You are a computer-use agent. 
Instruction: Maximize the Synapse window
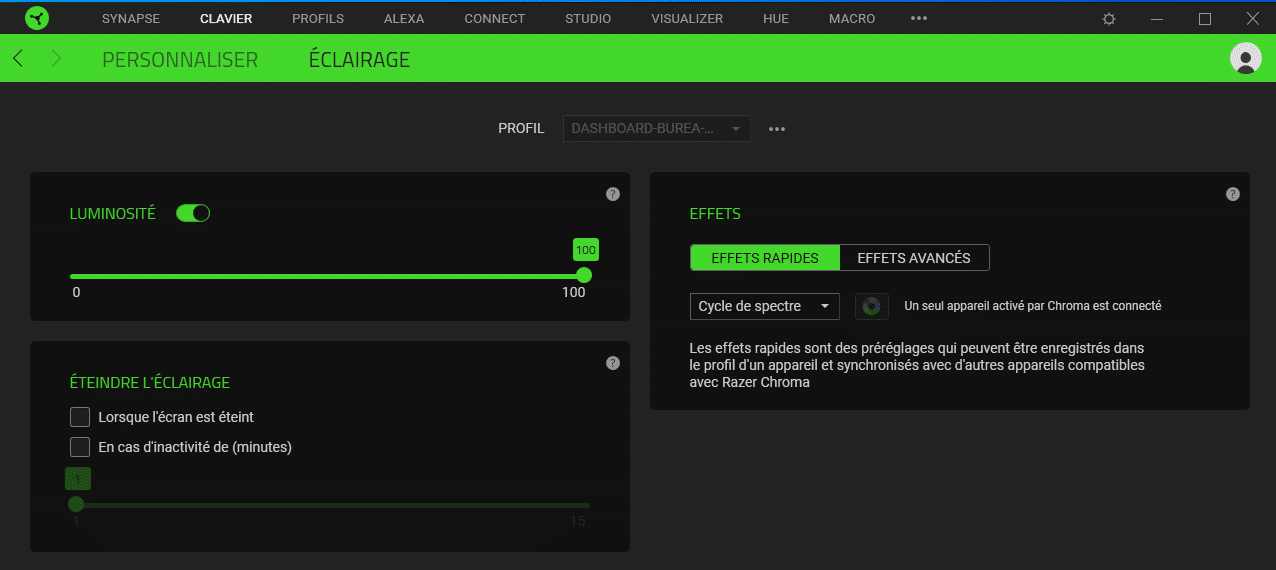tap(1205, 19)
